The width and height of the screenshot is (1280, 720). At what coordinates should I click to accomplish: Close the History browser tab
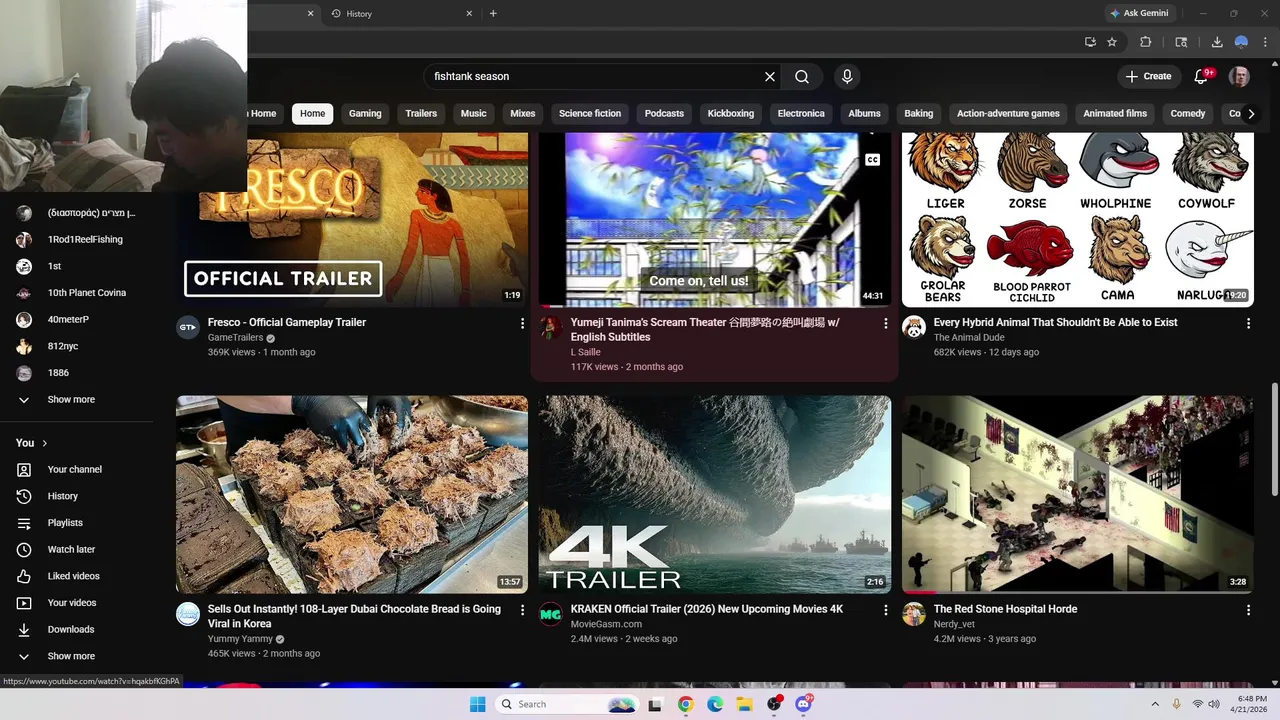(x=469, y=13)
